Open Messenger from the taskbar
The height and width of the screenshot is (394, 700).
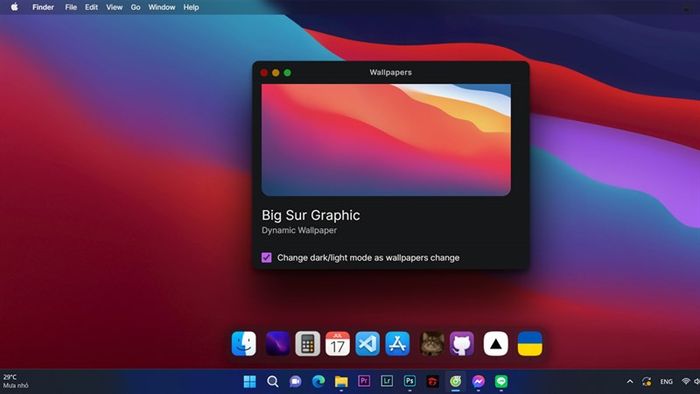pyautogui.click(x=478, y=382)
